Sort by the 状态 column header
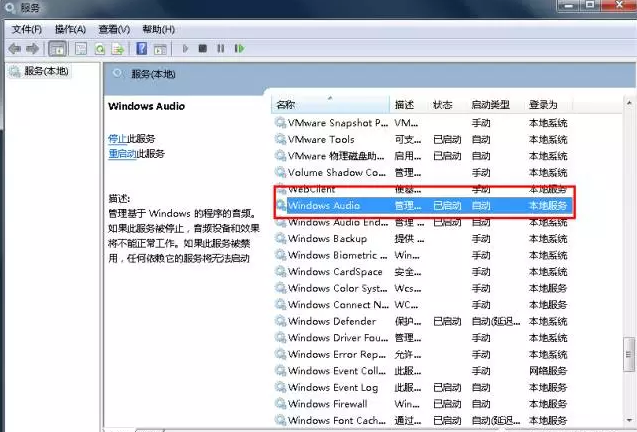The width and height of the screenshot is (637, 432). pos(447,104)
